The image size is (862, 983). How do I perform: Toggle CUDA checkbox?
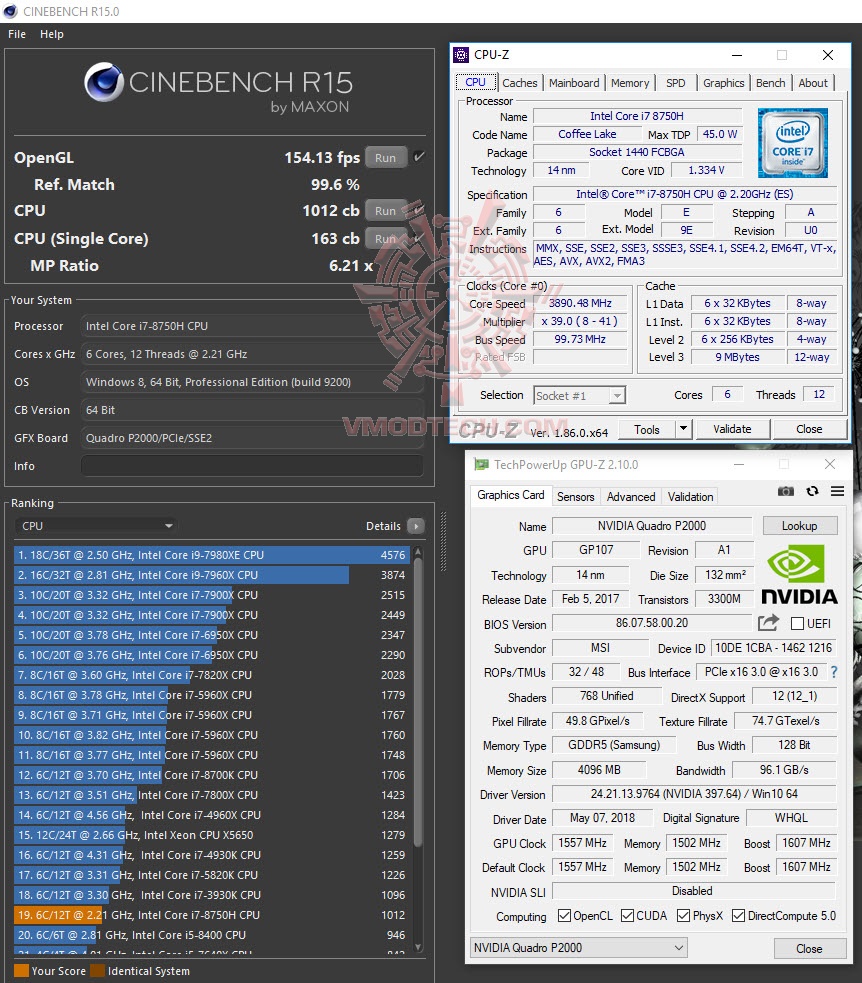628,916
